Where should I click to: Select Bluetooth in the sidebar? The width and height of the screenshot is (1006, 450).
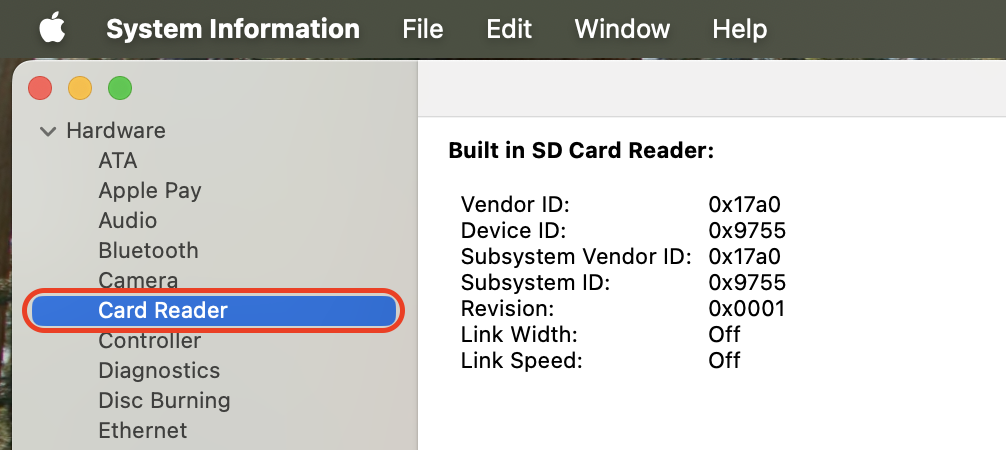(x=148, y=250)
